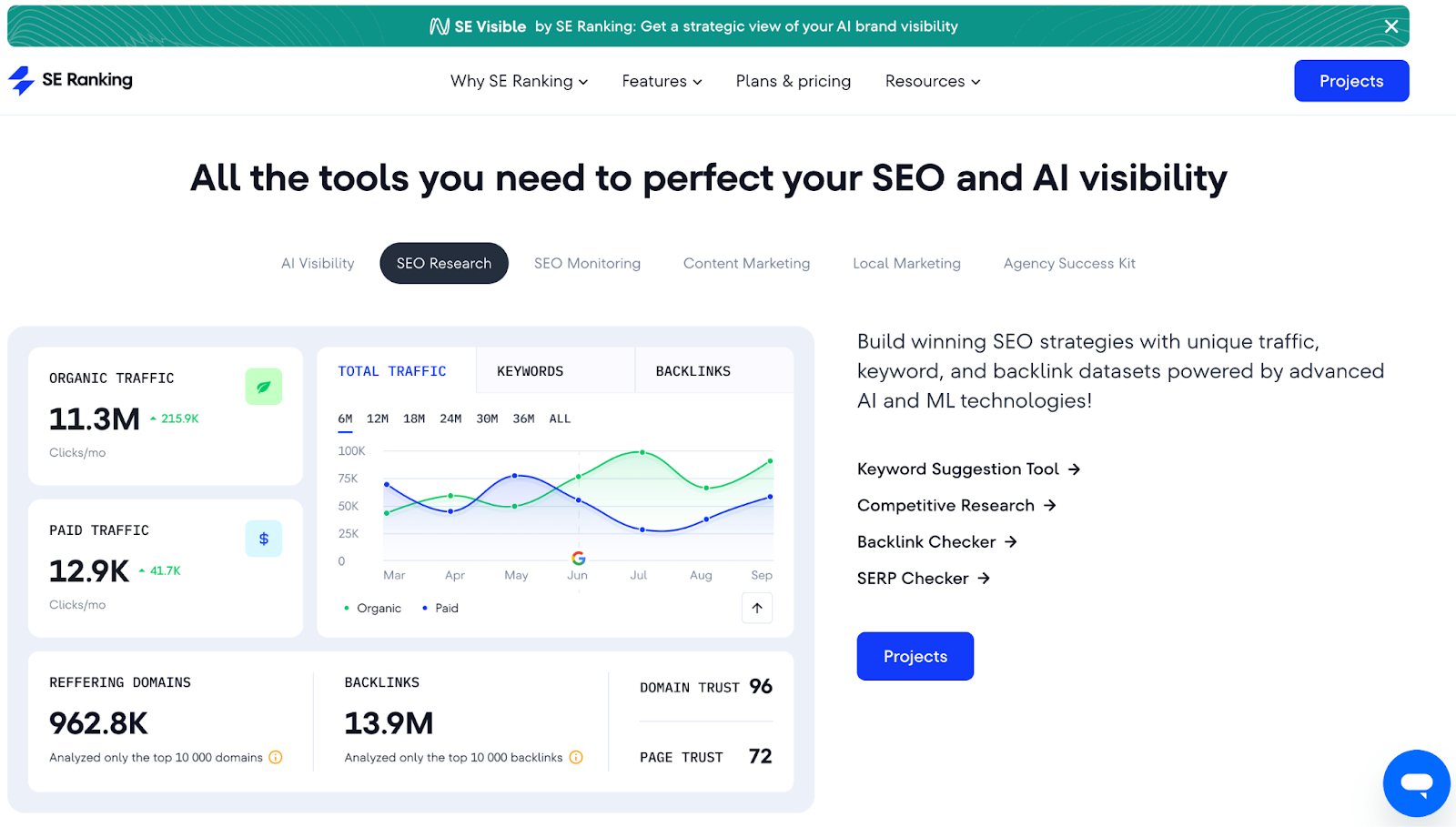Expand the Why SE Ranking menu
The height and width of the screenshot is (827, 1456).
click(x=519, y=81)
